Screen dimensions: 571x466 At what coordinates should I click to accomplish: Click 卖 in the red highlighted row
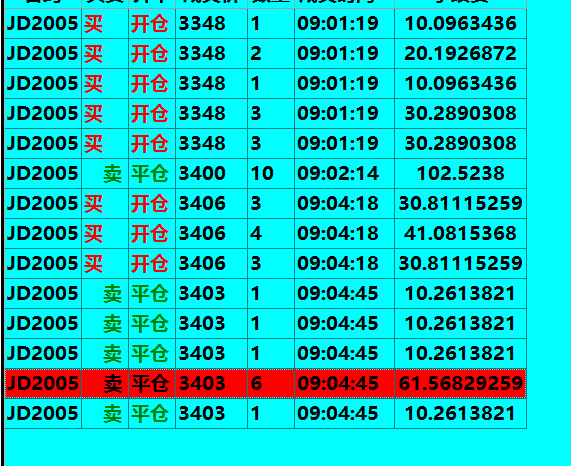[113, 384]
